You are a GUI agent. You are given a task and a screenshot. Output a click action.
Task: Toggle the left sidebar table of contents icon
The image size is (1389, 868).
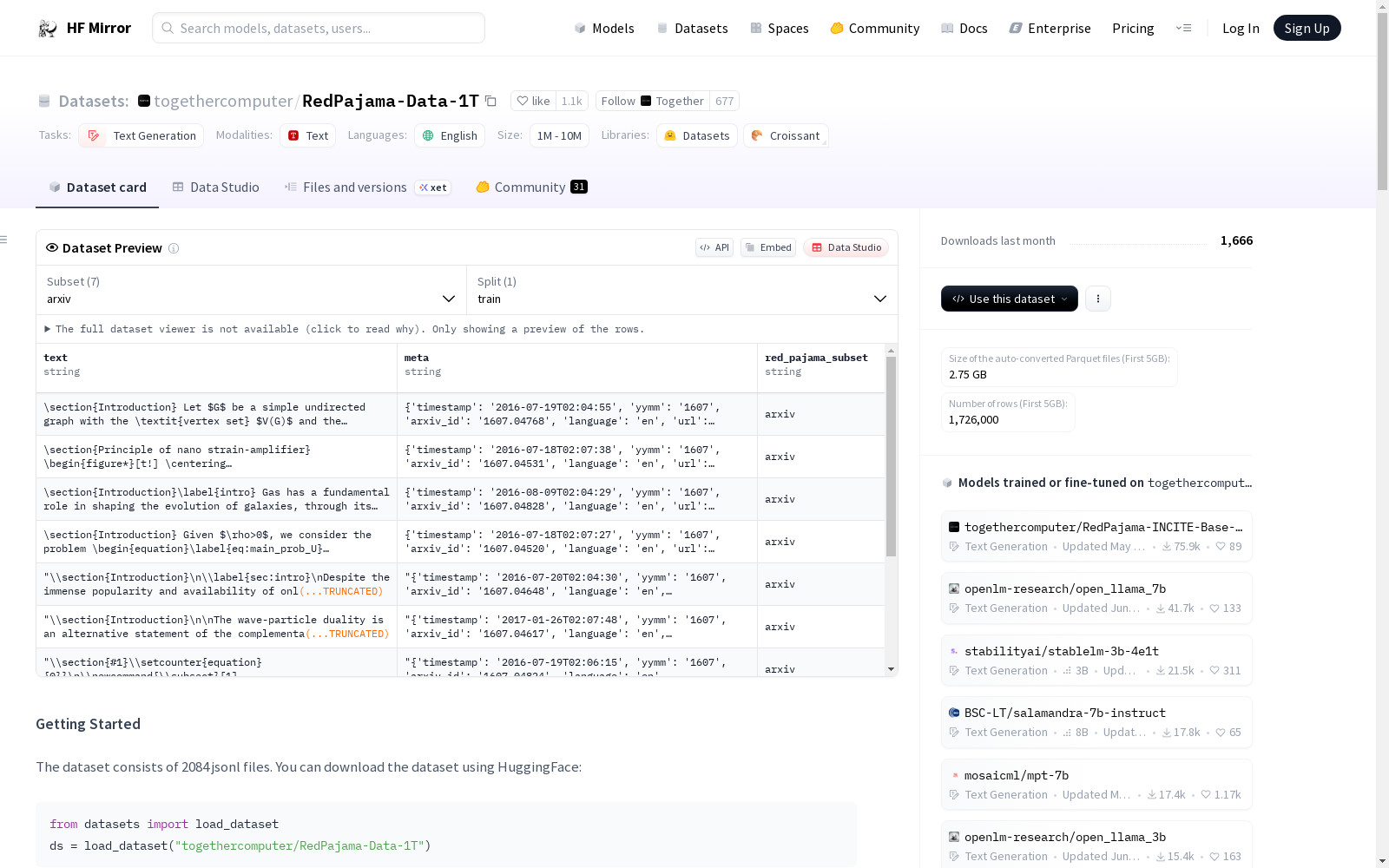pos(4,240)
